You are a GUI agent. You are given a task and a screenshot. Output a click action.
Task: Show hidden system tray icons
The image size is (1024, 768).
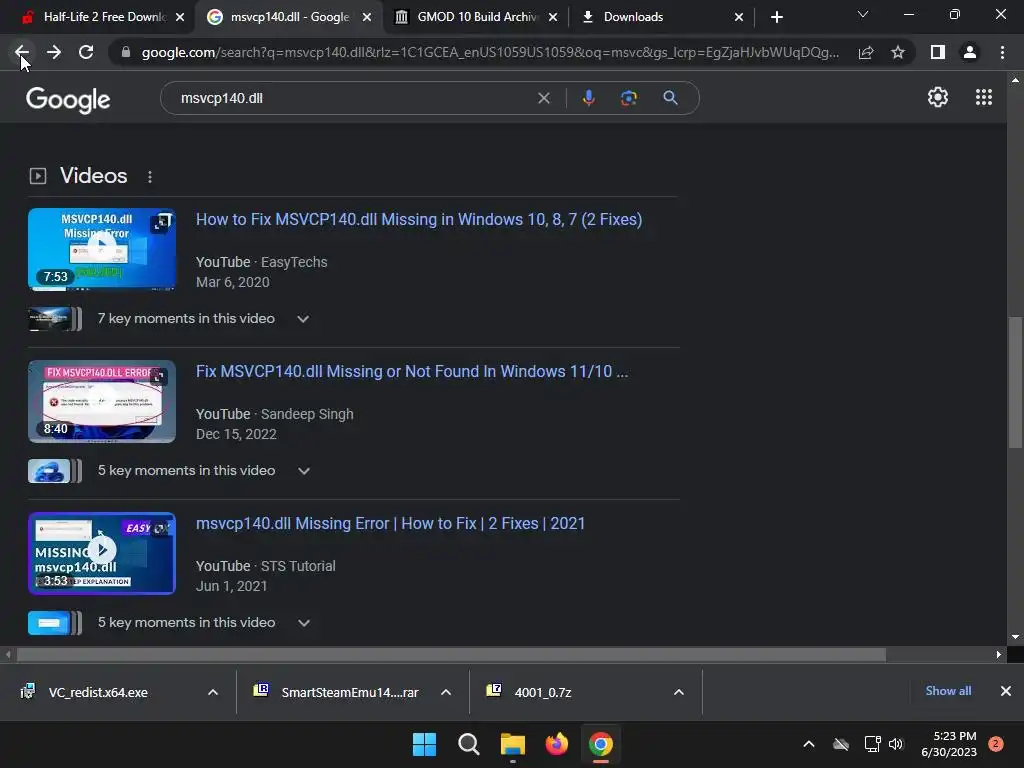808,744
